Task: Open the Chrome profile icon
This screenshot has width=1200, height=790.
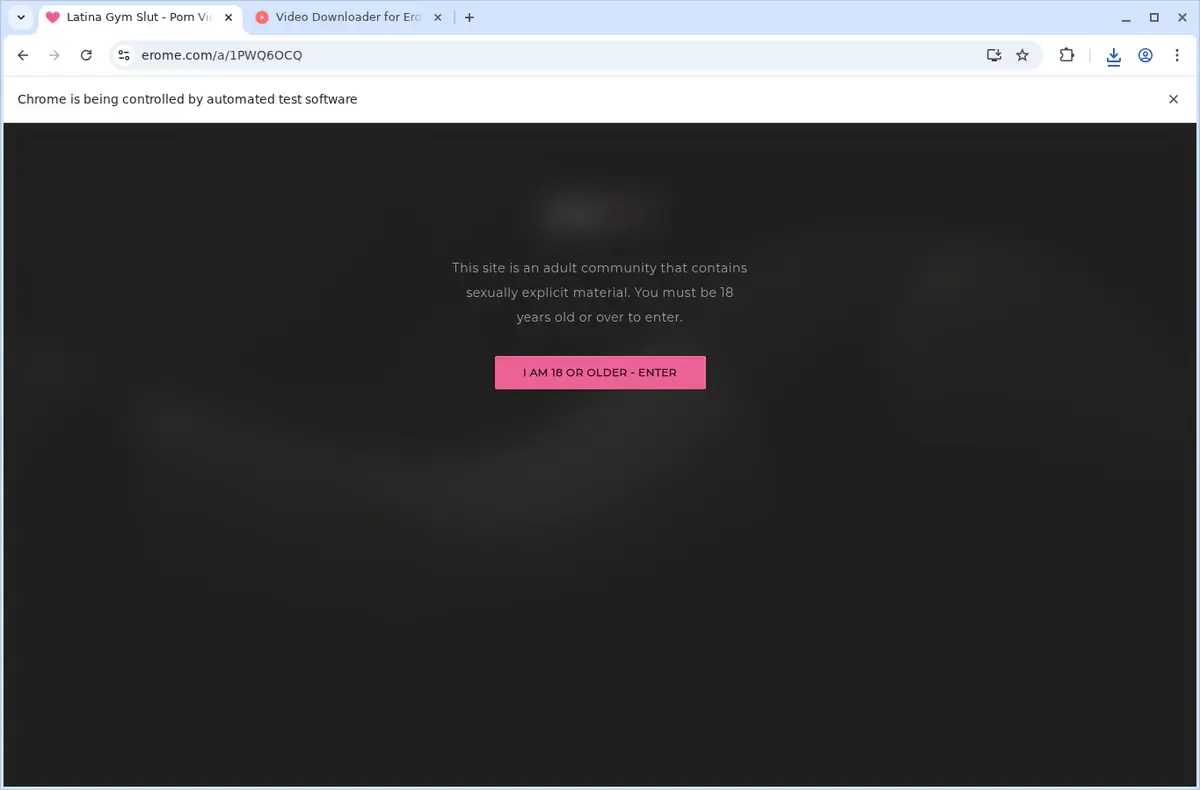Action: (1145, 56)
